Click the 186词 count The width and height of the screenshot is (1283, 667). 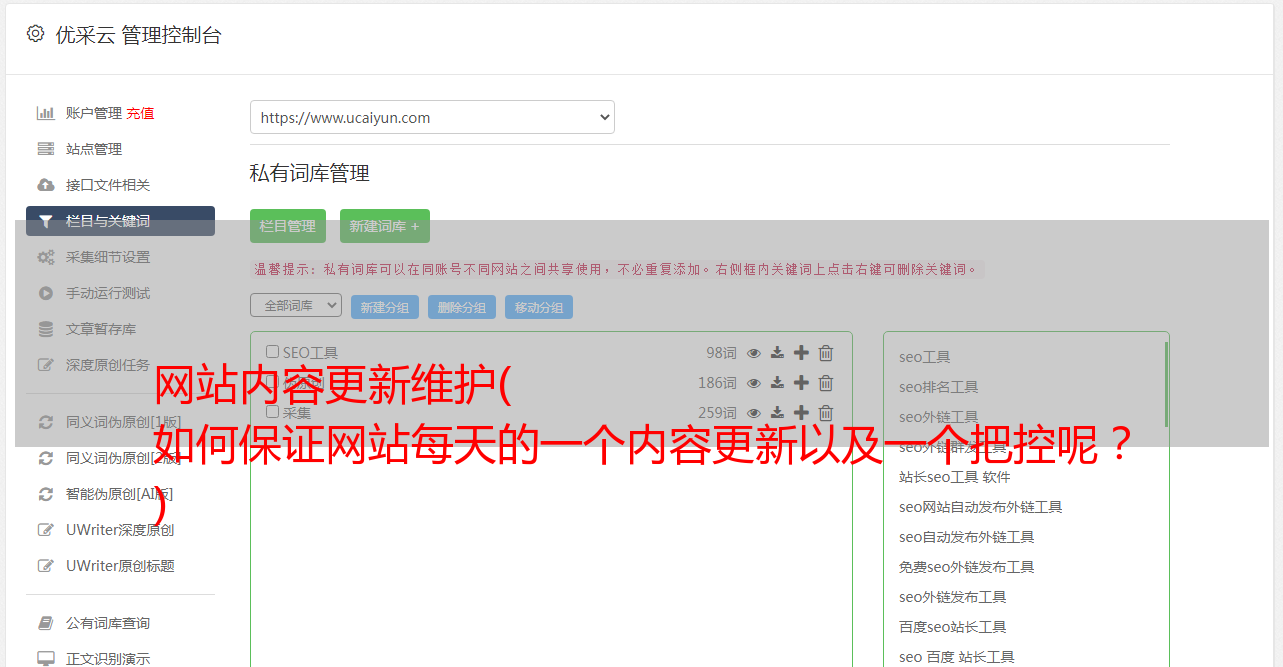[717, 383]
